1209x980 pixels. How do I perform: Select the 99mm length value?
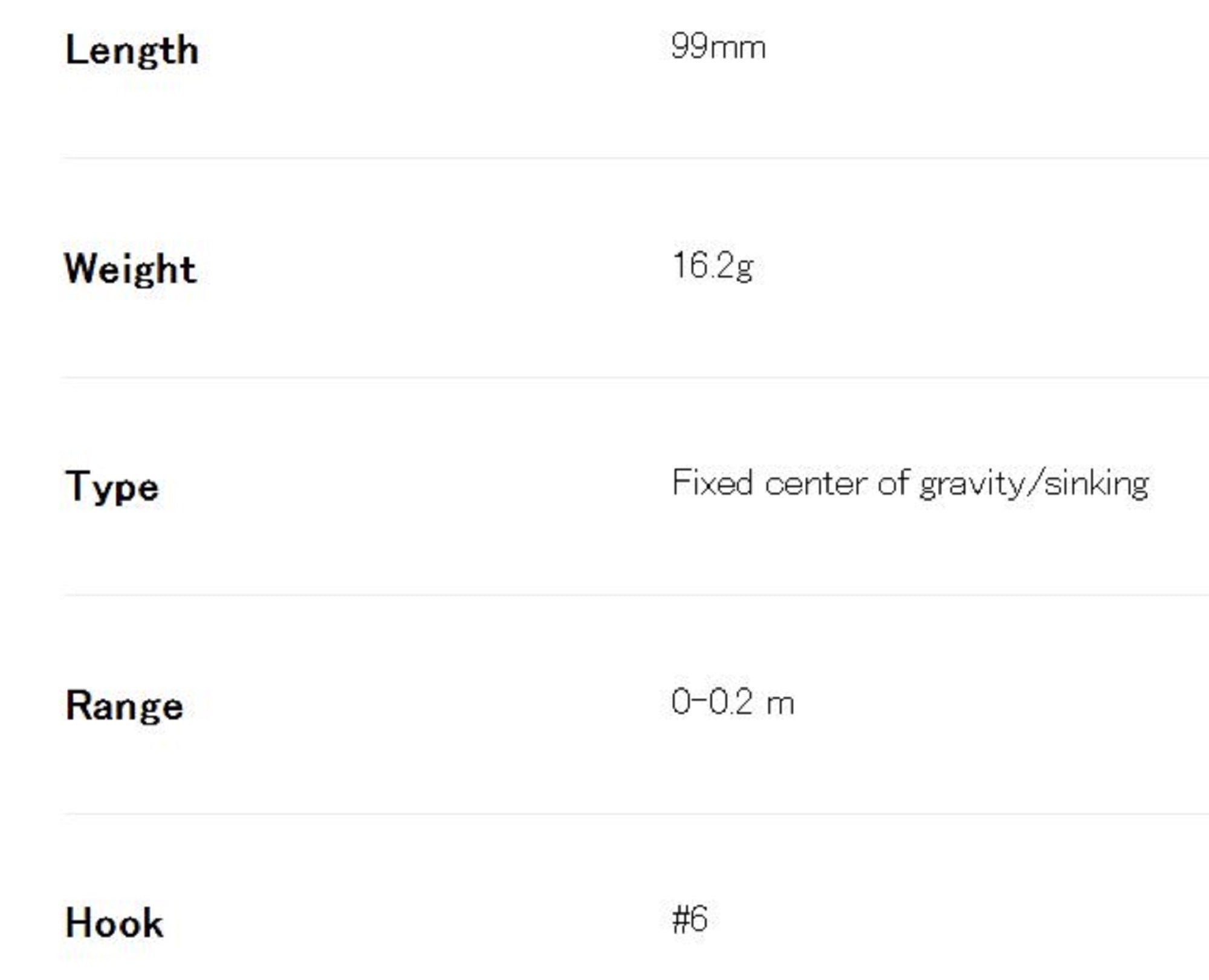click(718, 47)
